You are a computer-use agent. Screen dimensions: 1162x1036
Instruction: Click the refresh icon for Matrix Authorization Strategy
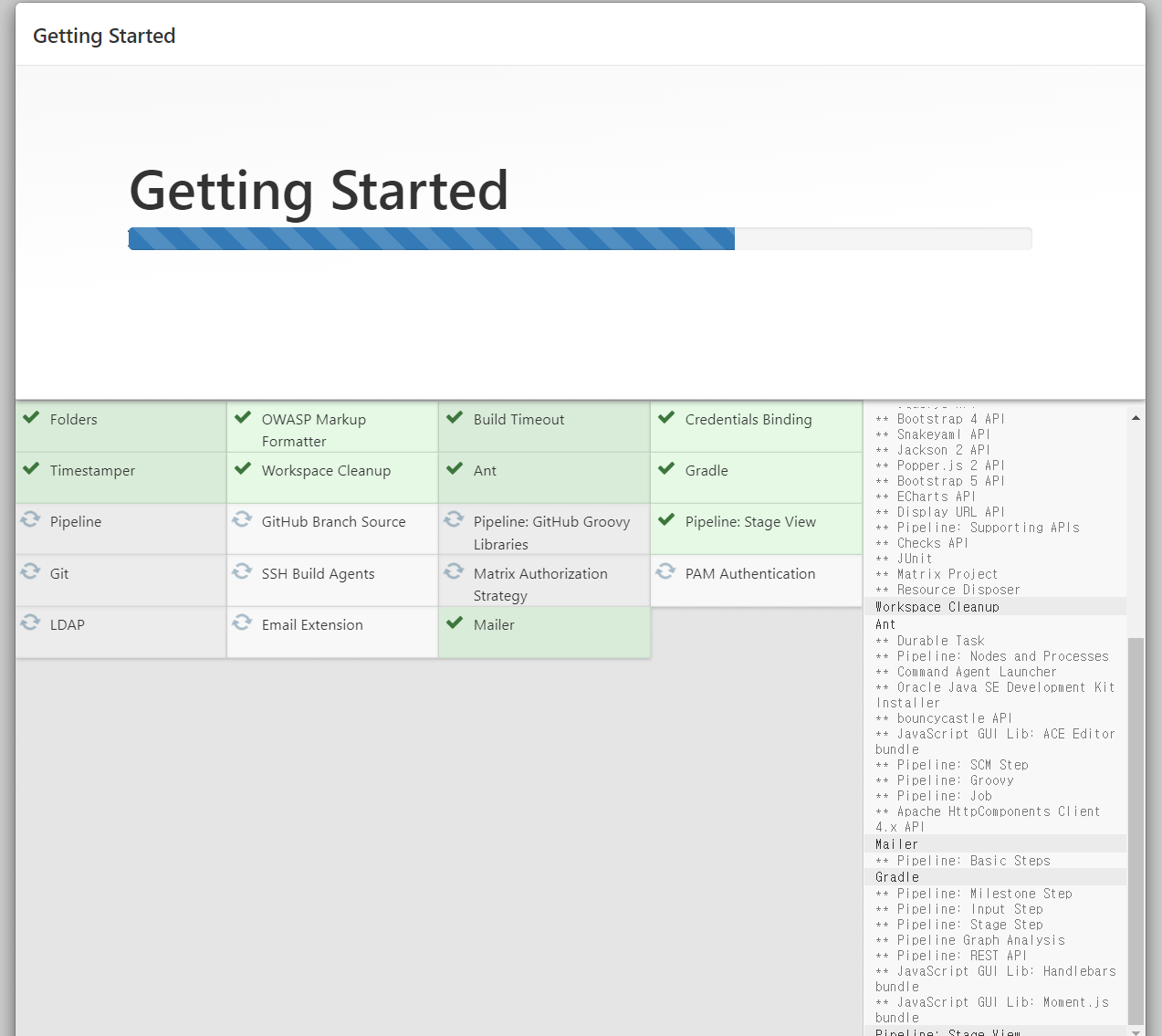454,571
